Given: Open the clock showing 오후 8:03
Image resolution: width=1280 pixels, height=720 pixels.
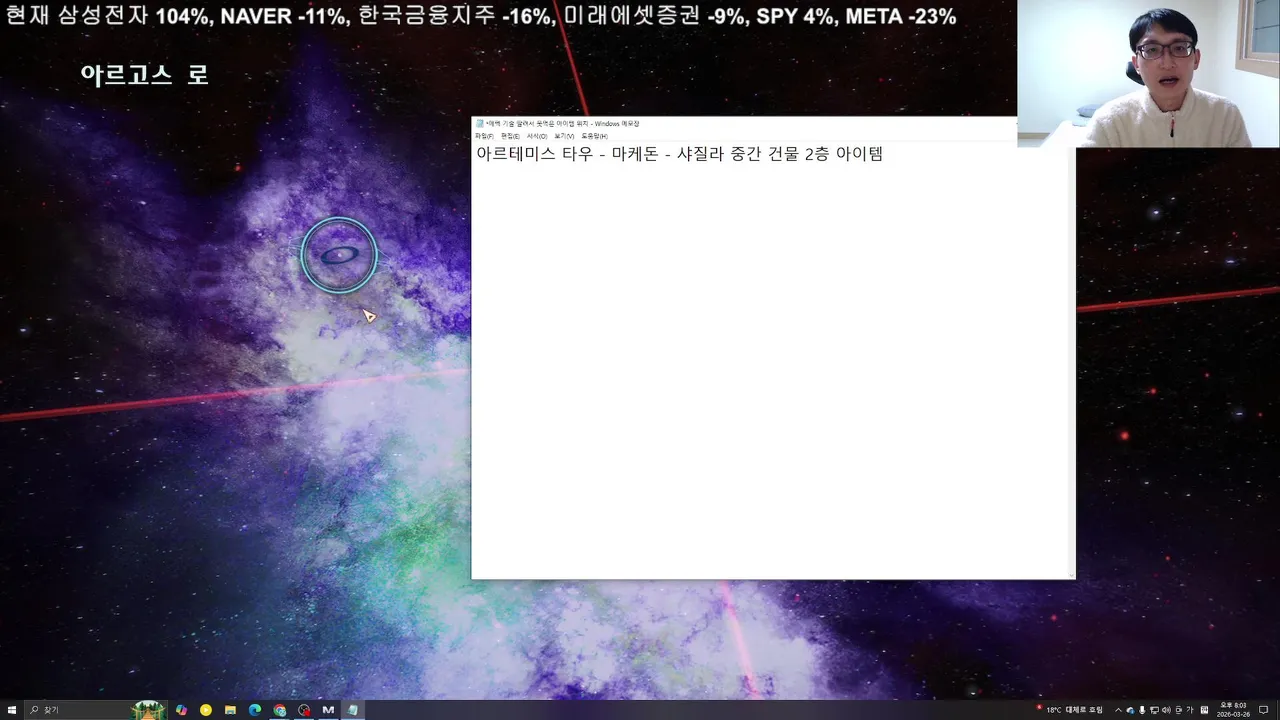Looking at the screenshot, I should 1233,710.
